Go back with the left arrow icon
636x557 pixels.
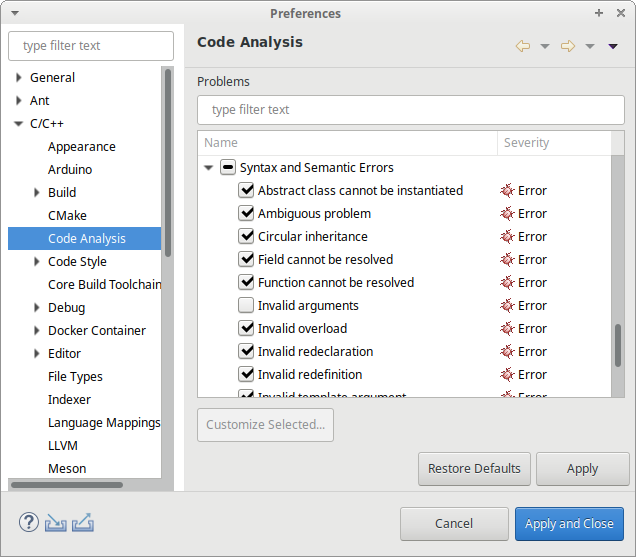tap(523, 46)
